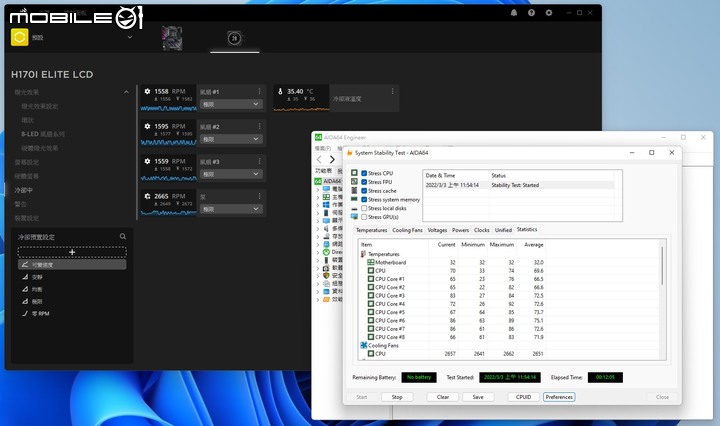Enable Stress local disks checkbox

(x=364, y=208)
